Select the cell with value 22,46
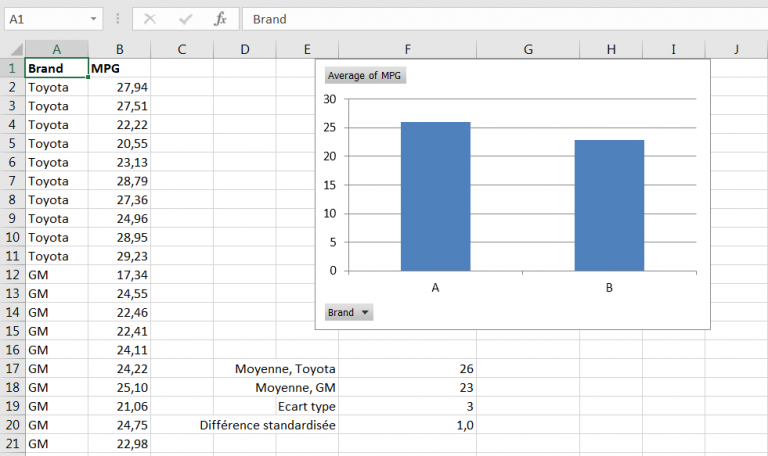The height and width of the screenshot is (456, 768). (x=120, y=312)
